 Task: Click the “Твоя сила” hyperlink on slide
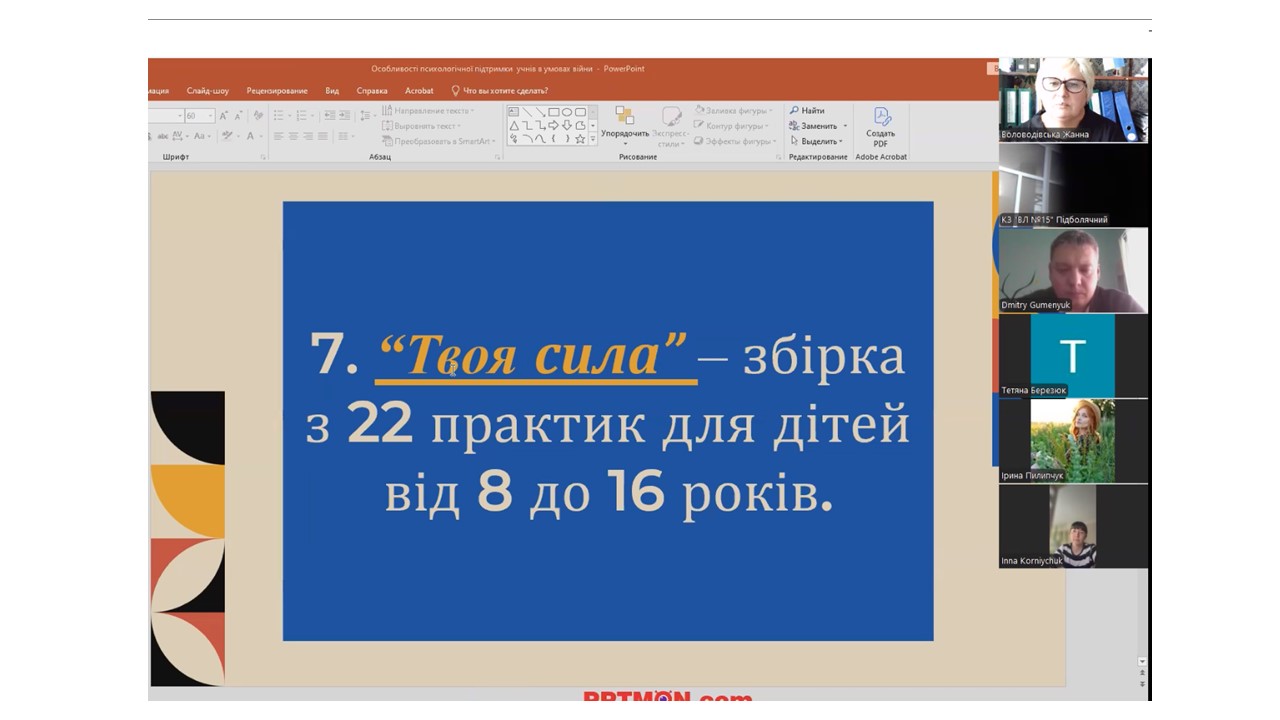point(535,357)
